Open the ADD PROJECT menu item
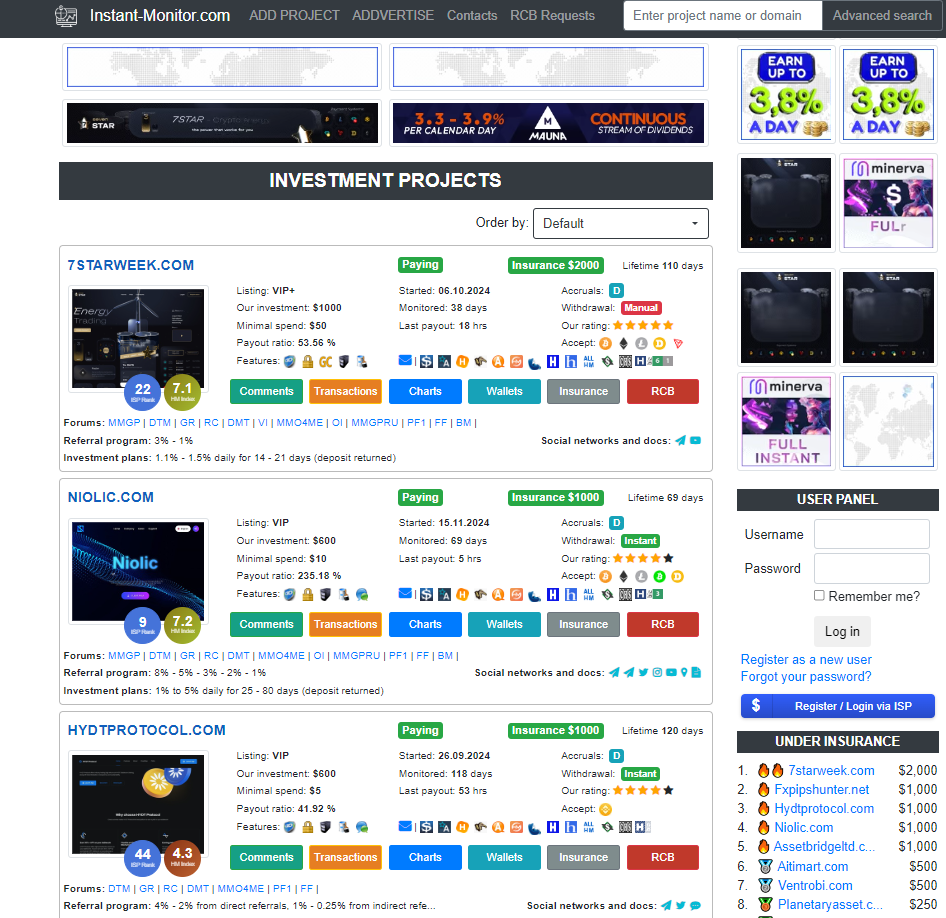 tap(294, 16)
